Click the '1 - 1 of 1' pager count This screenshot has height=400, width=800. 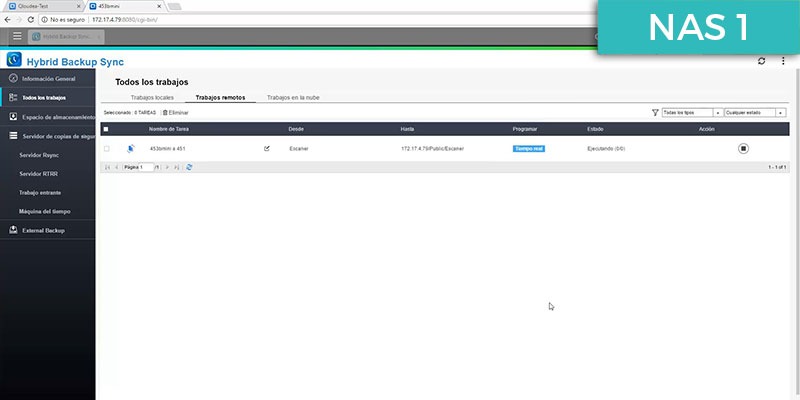(777, 167)
